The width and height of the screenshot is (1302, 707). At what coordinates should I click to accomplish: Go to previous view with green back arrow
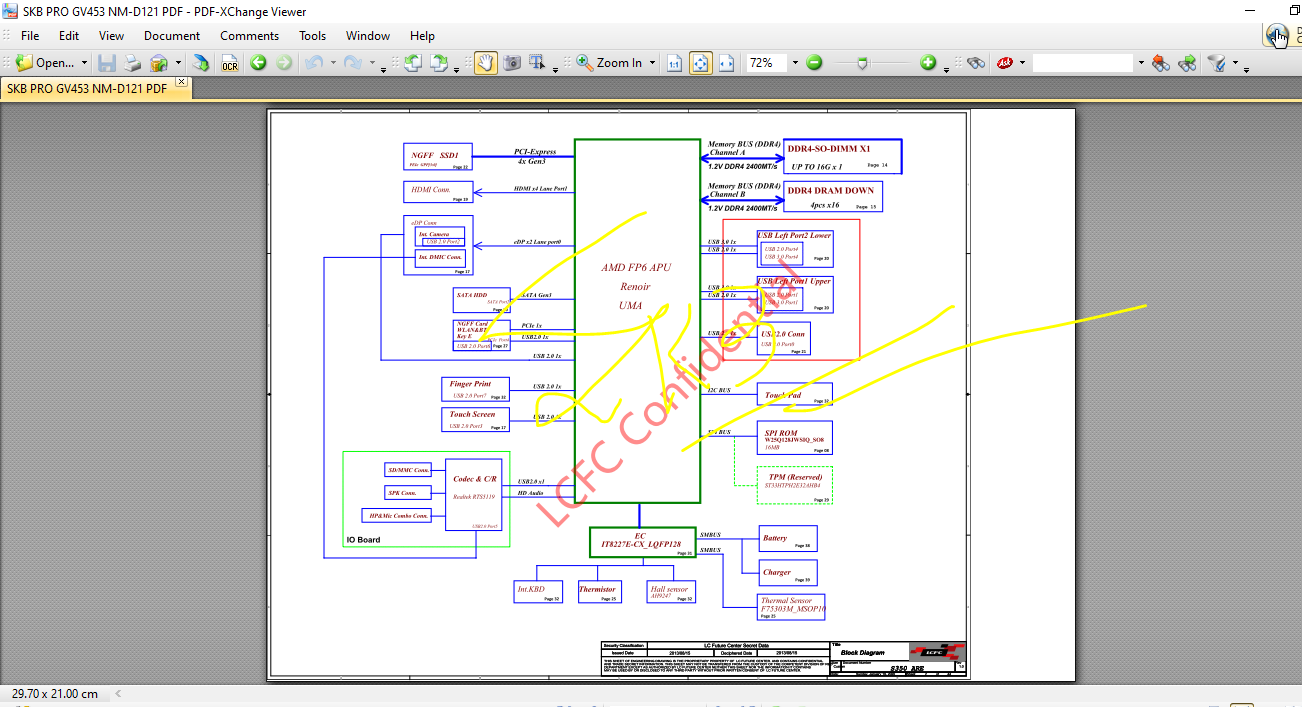click(258, 62)
